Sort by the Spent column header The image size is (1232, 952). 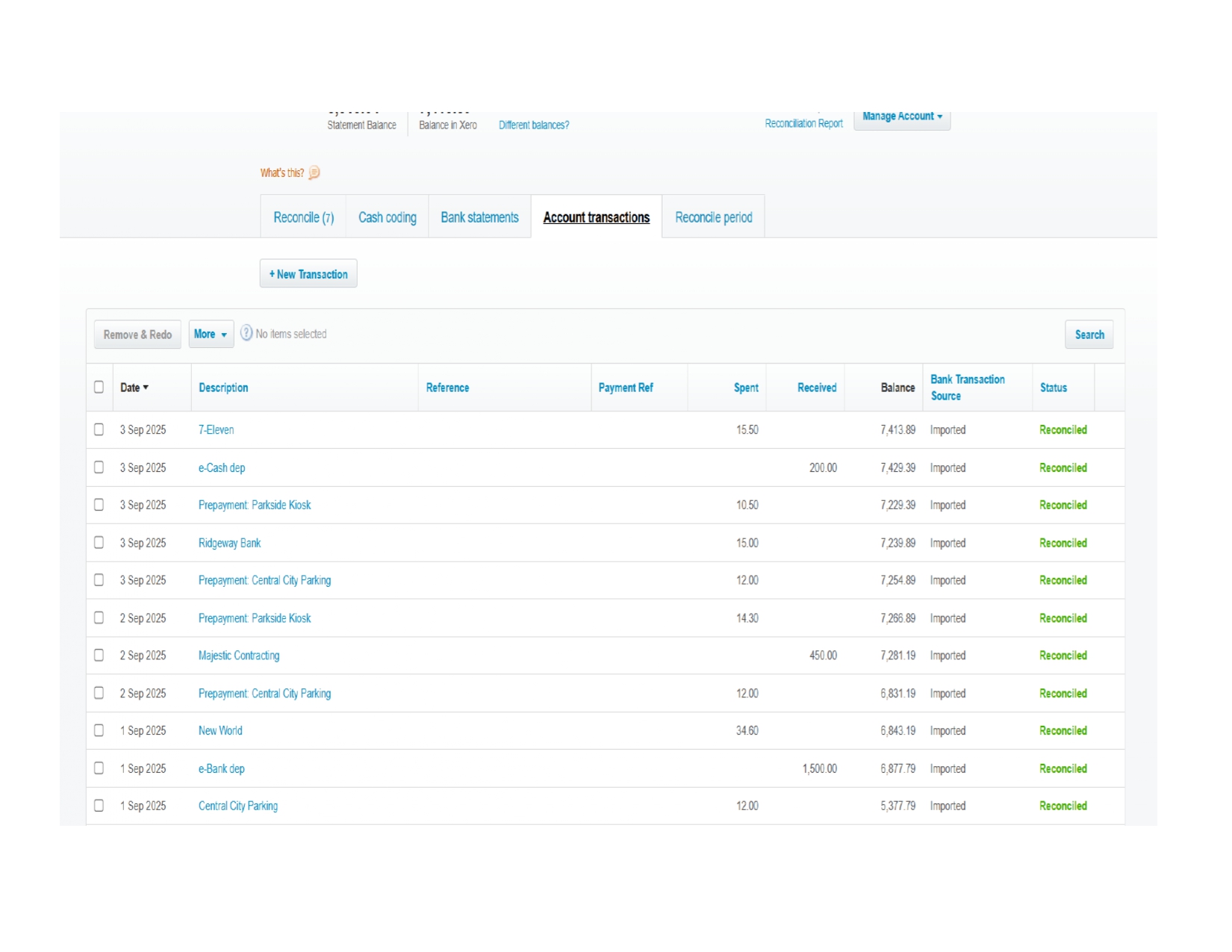[x=745, y=388]
